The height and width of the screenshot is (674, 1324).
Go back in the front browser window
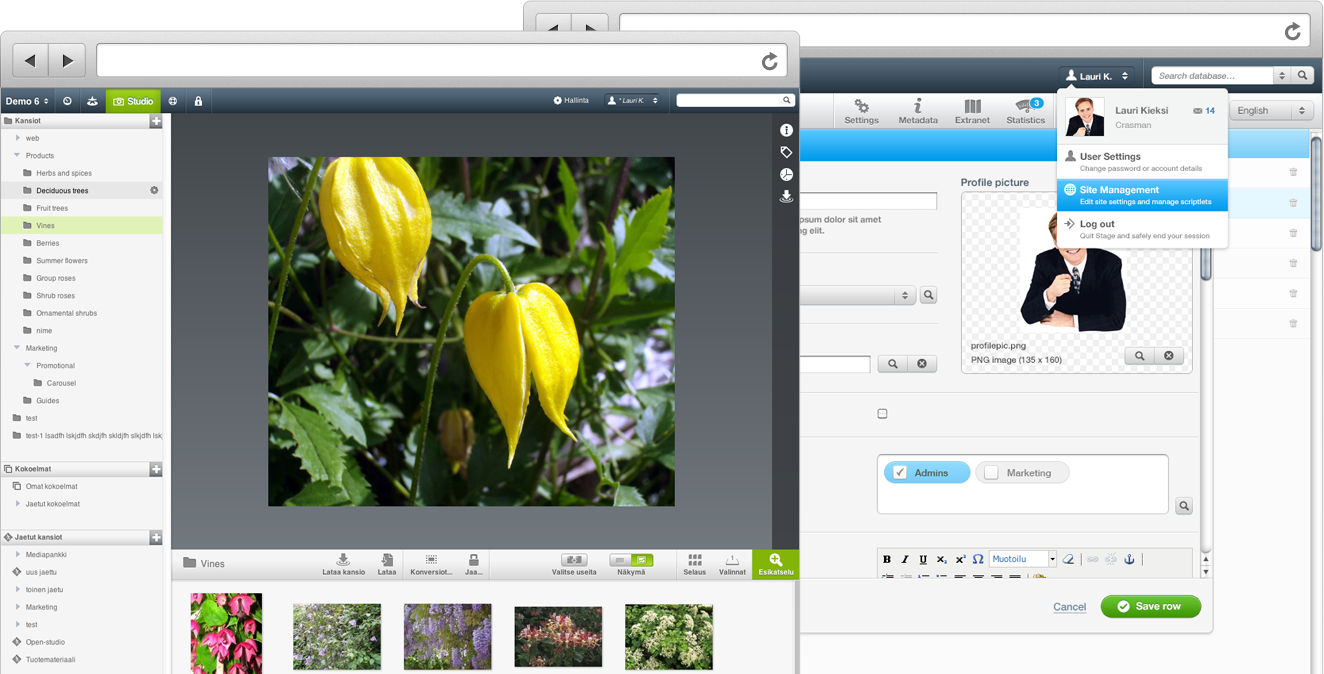(x=30, y=61)
